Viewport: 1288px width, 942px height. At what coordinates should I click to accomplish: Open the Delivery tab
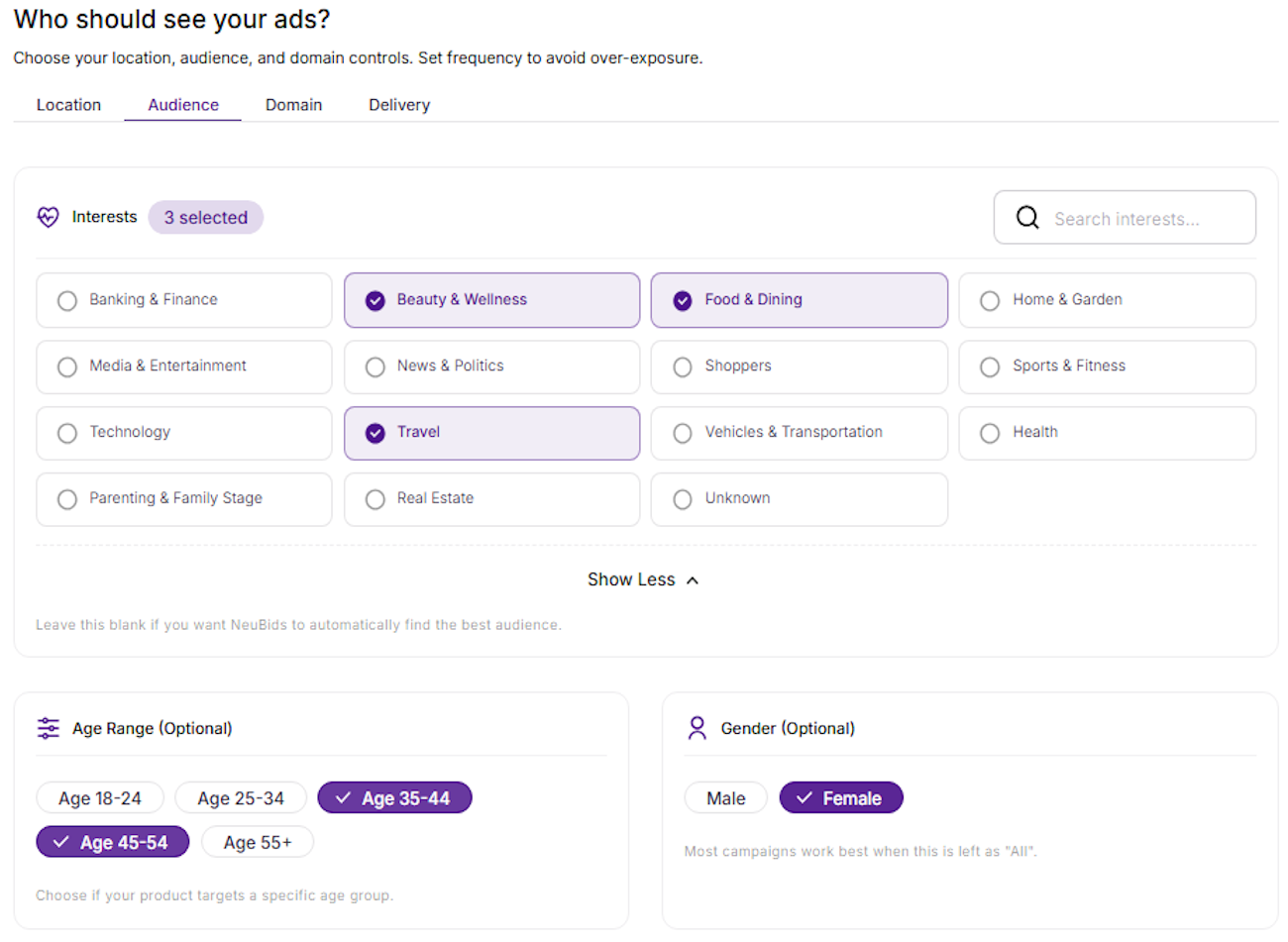coord(399,105)
